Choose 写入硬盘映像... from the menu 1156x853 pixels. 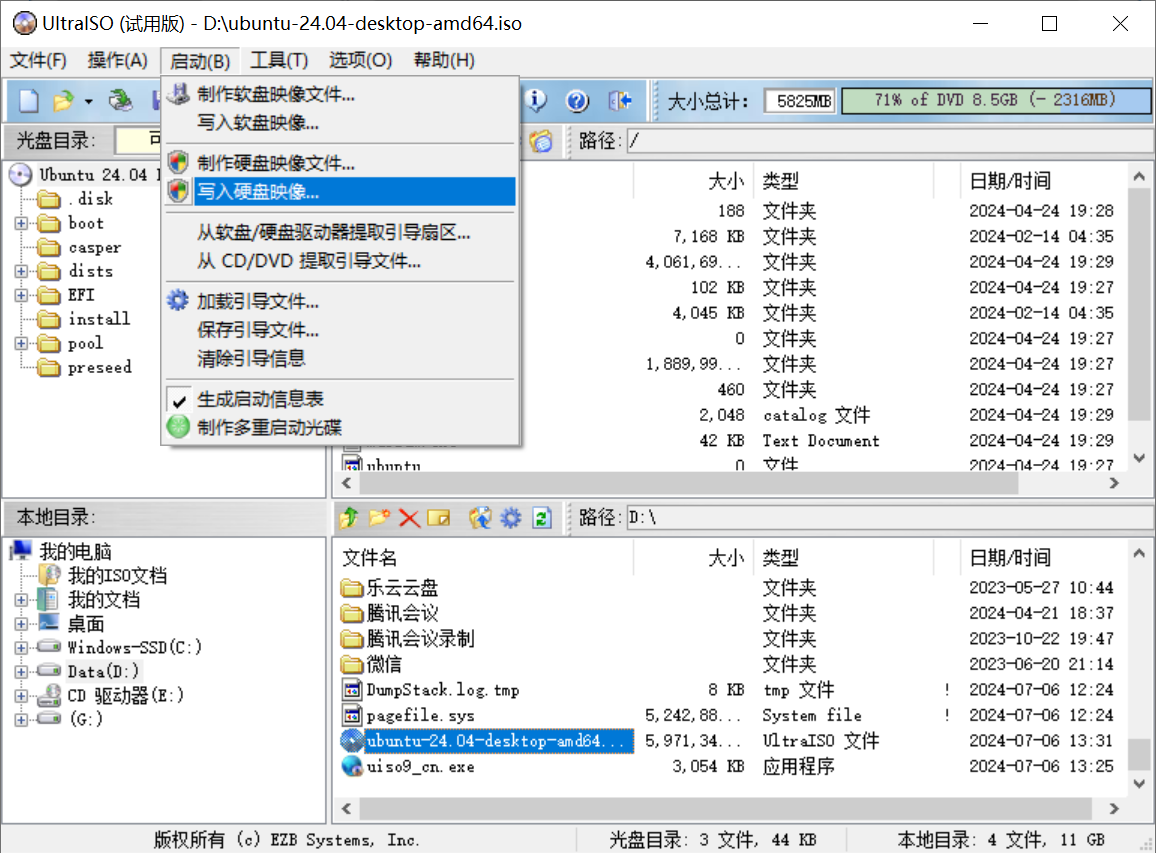[x=341, y=192]
